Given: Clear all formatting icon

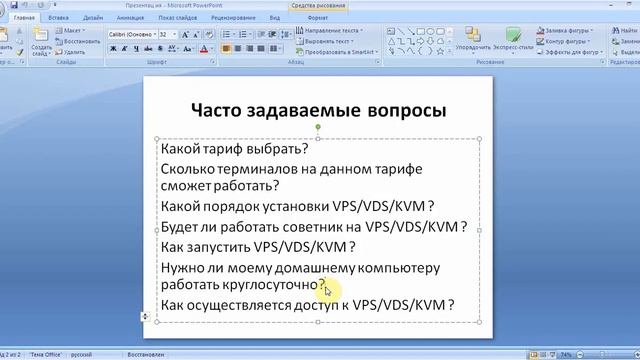Looking at the screenshot, I should tap(209, 35).
